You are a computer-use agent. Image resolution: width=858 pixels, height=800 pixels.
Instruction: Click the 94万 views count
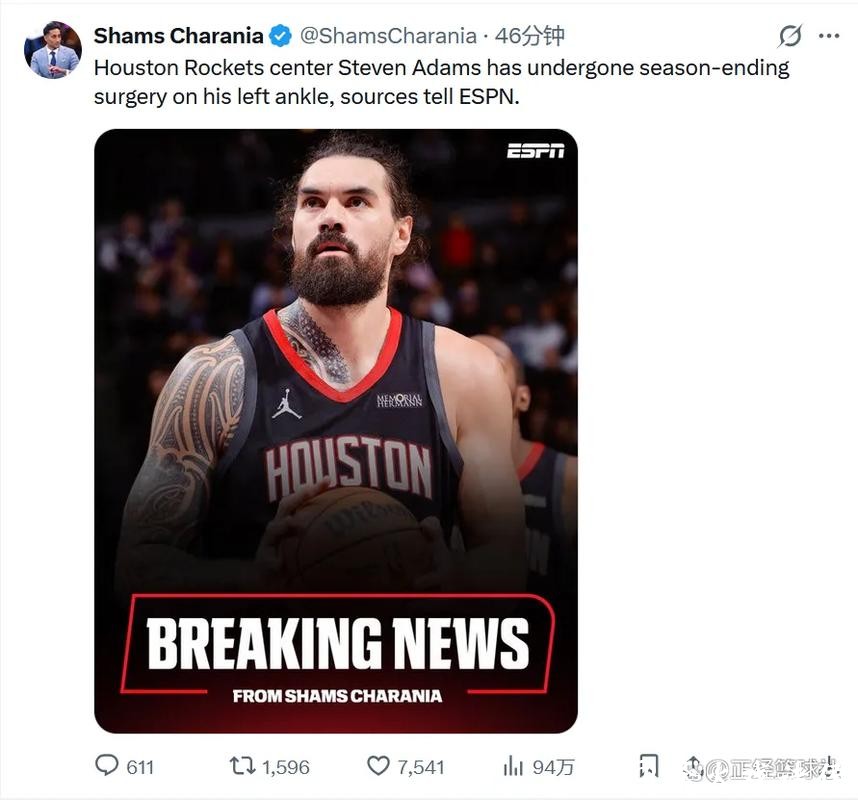point(553,767)
